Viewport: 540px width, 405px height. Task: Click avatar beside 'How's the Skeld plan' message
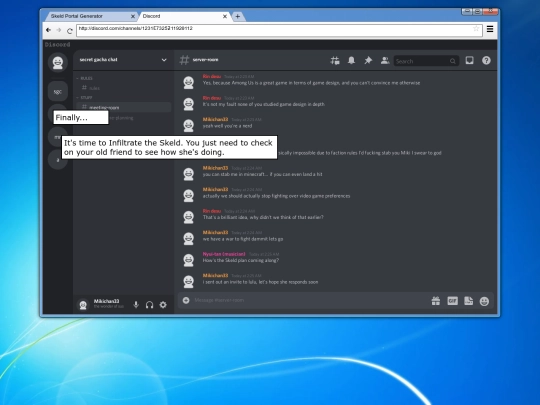point(188,260)
